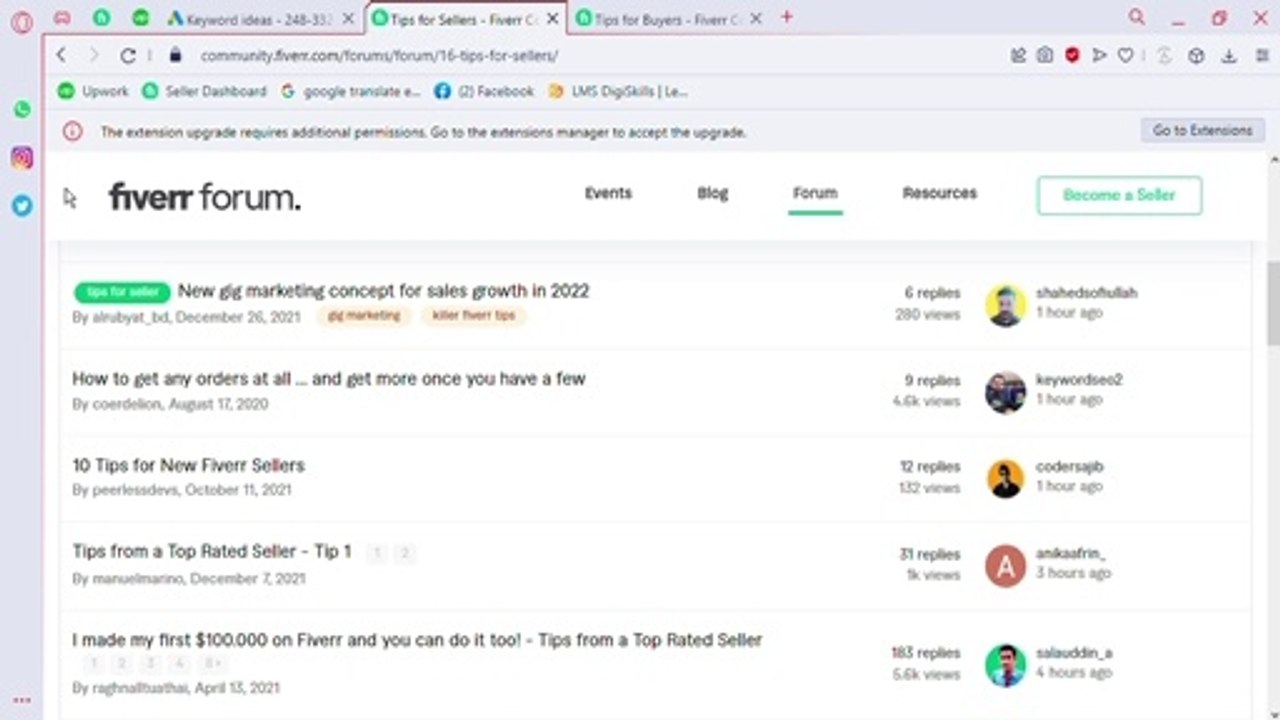This screenshot has height=720, width=1280.
Task: Open the LMS DigiSkills bookmark
Action: pos(618,91)
